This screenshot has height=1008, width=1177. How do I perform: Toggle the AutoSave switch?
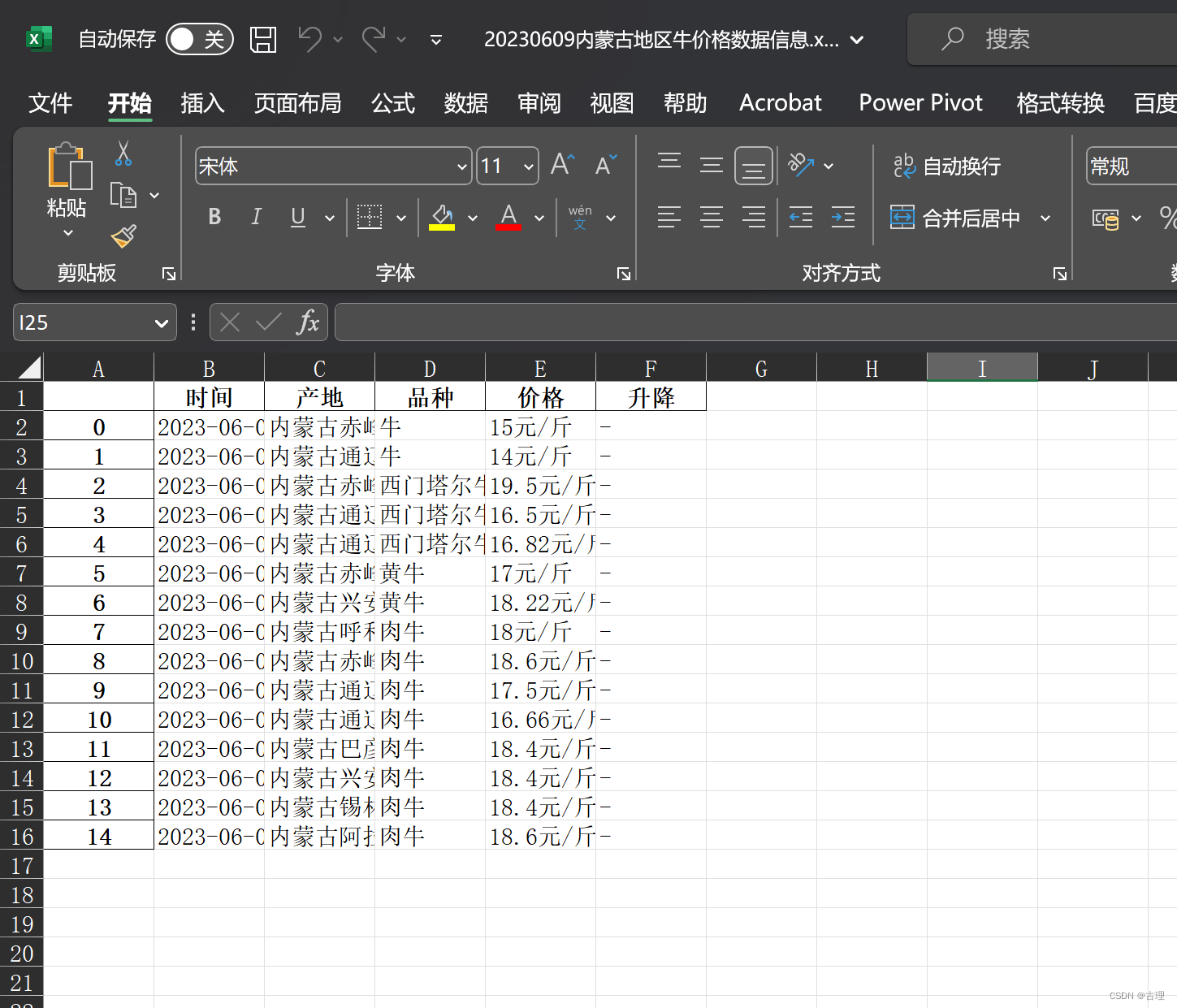[x=199, y=39]
